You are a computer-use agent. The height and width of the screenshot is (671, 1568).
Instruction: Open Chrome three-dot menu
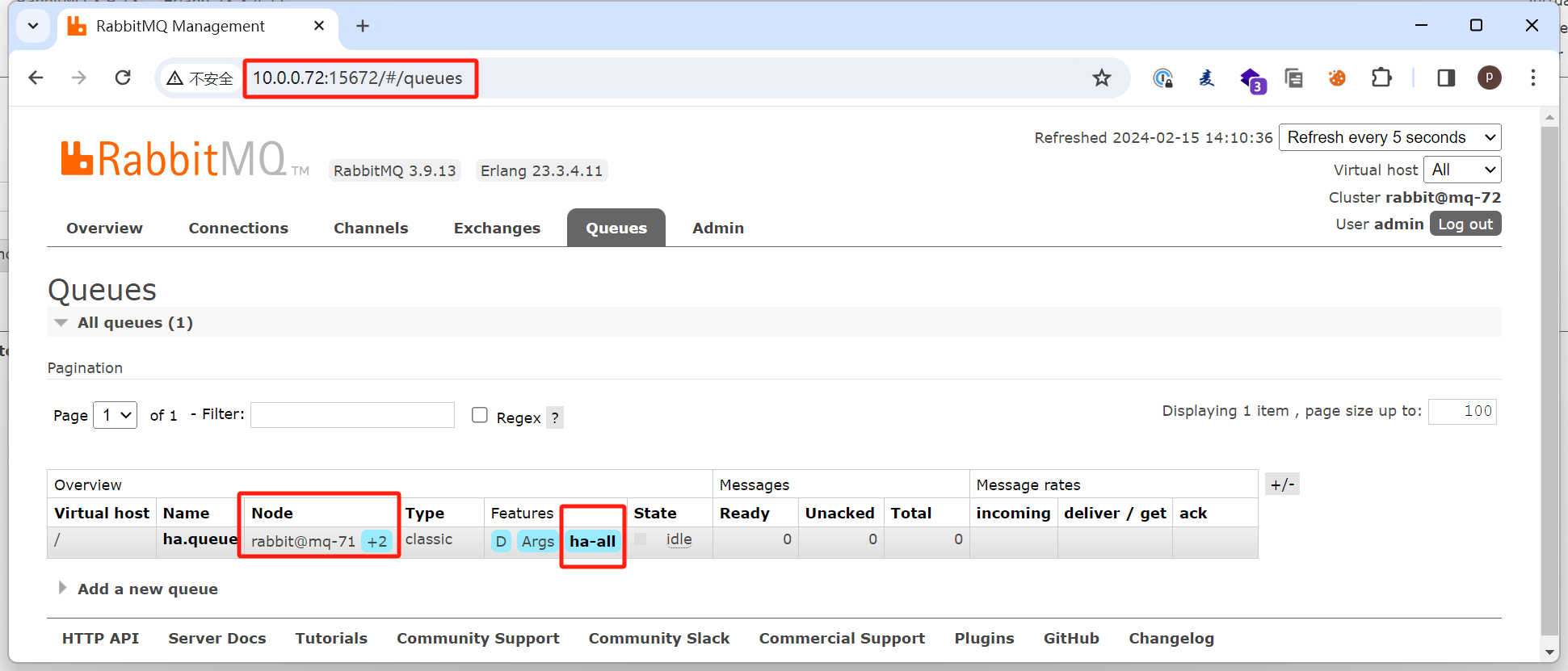1532,78
